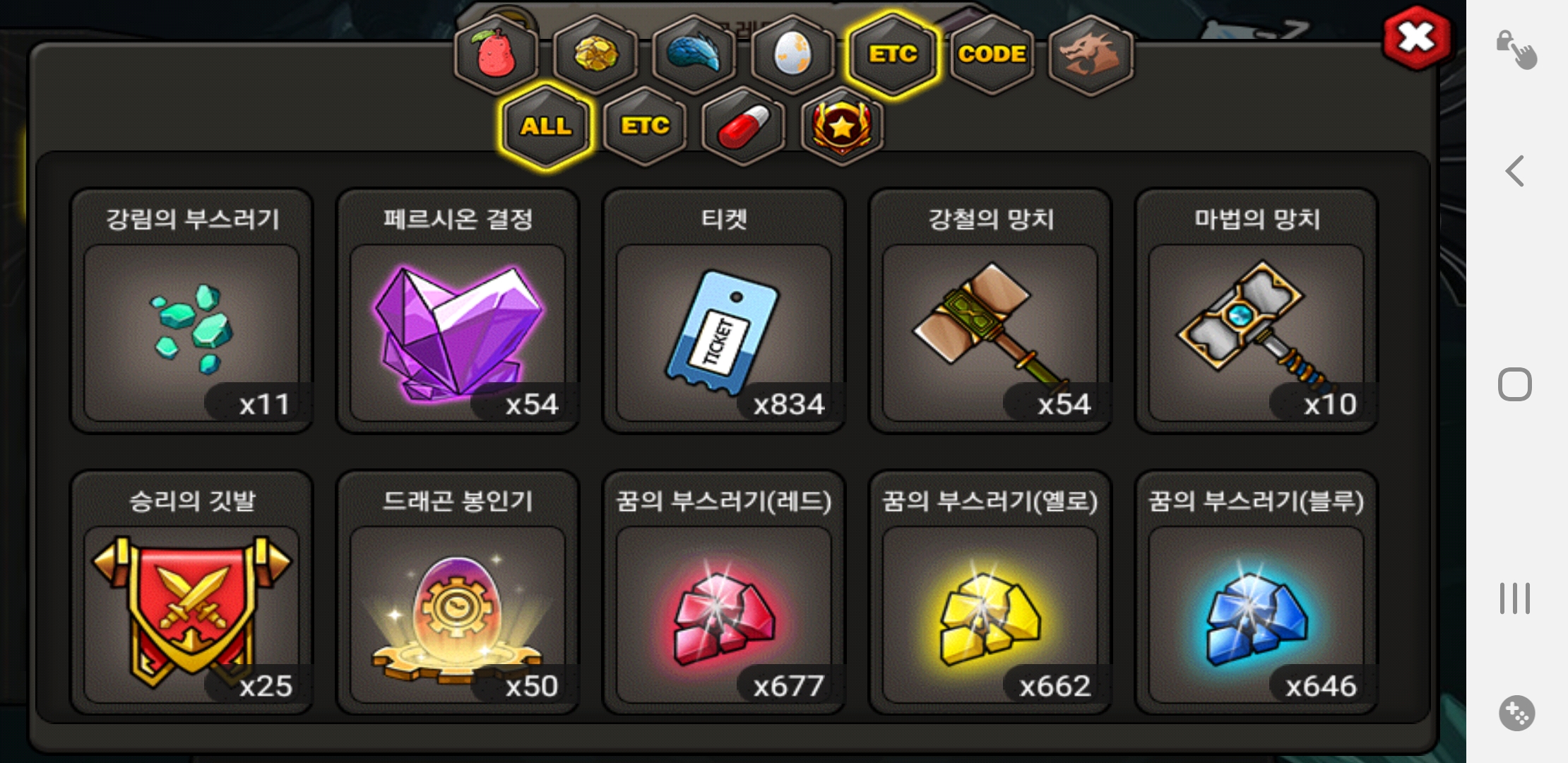Pick the 강철의 망치 hammer item
The image size is (1568, 763).
990,311
